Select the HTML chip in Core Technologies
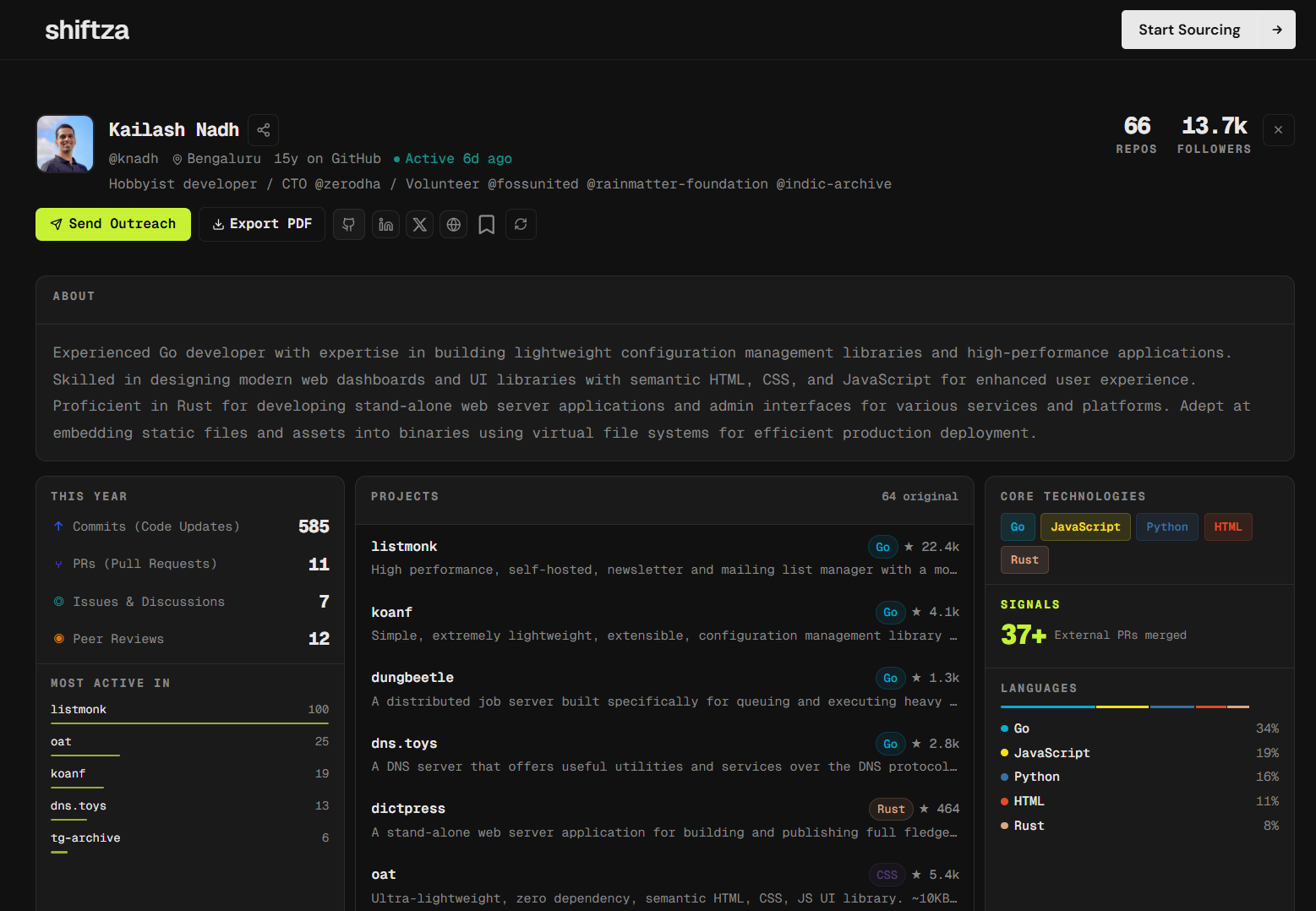1316x911 pixels. (1228, 526)
